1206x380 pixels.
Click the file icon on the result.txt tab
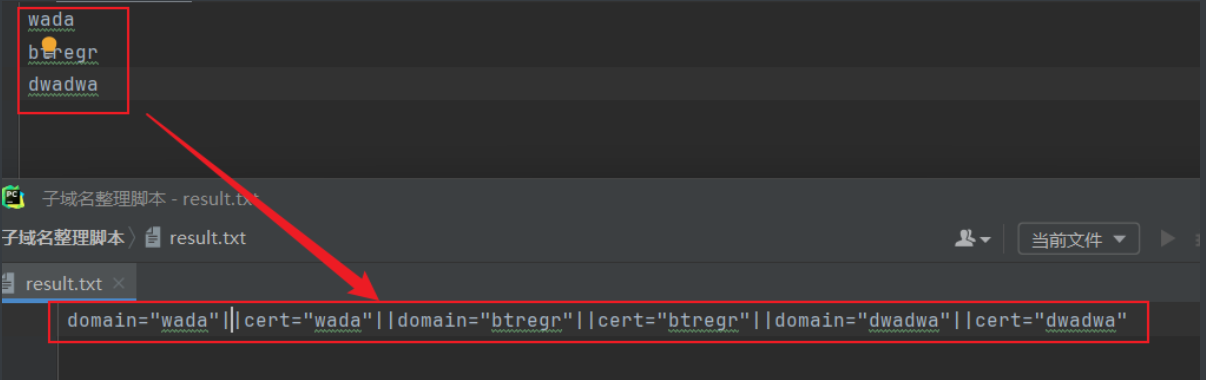coord(8,284)
